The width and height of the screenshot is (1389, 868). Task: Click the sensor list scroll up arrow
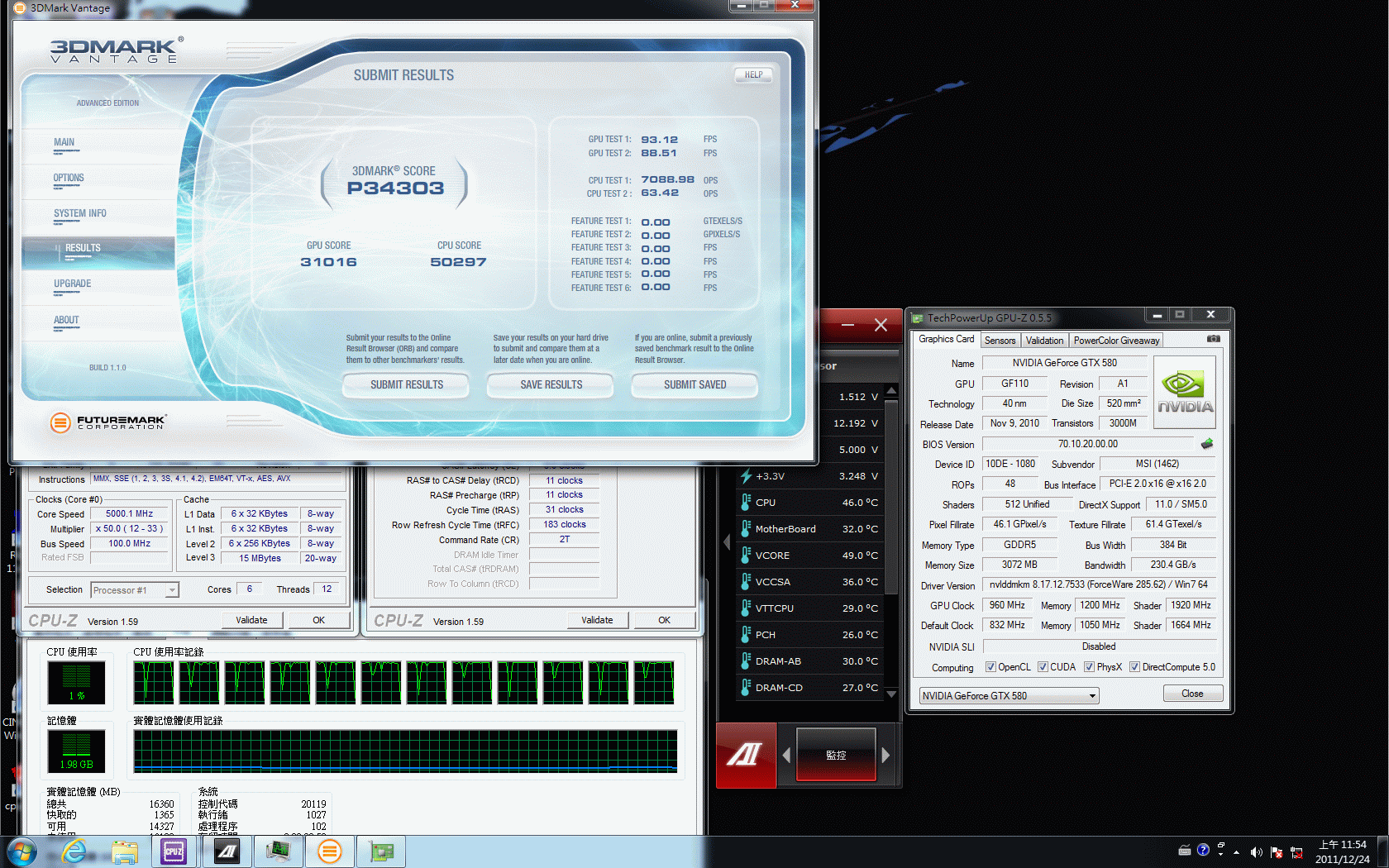(x=891, y=390)
